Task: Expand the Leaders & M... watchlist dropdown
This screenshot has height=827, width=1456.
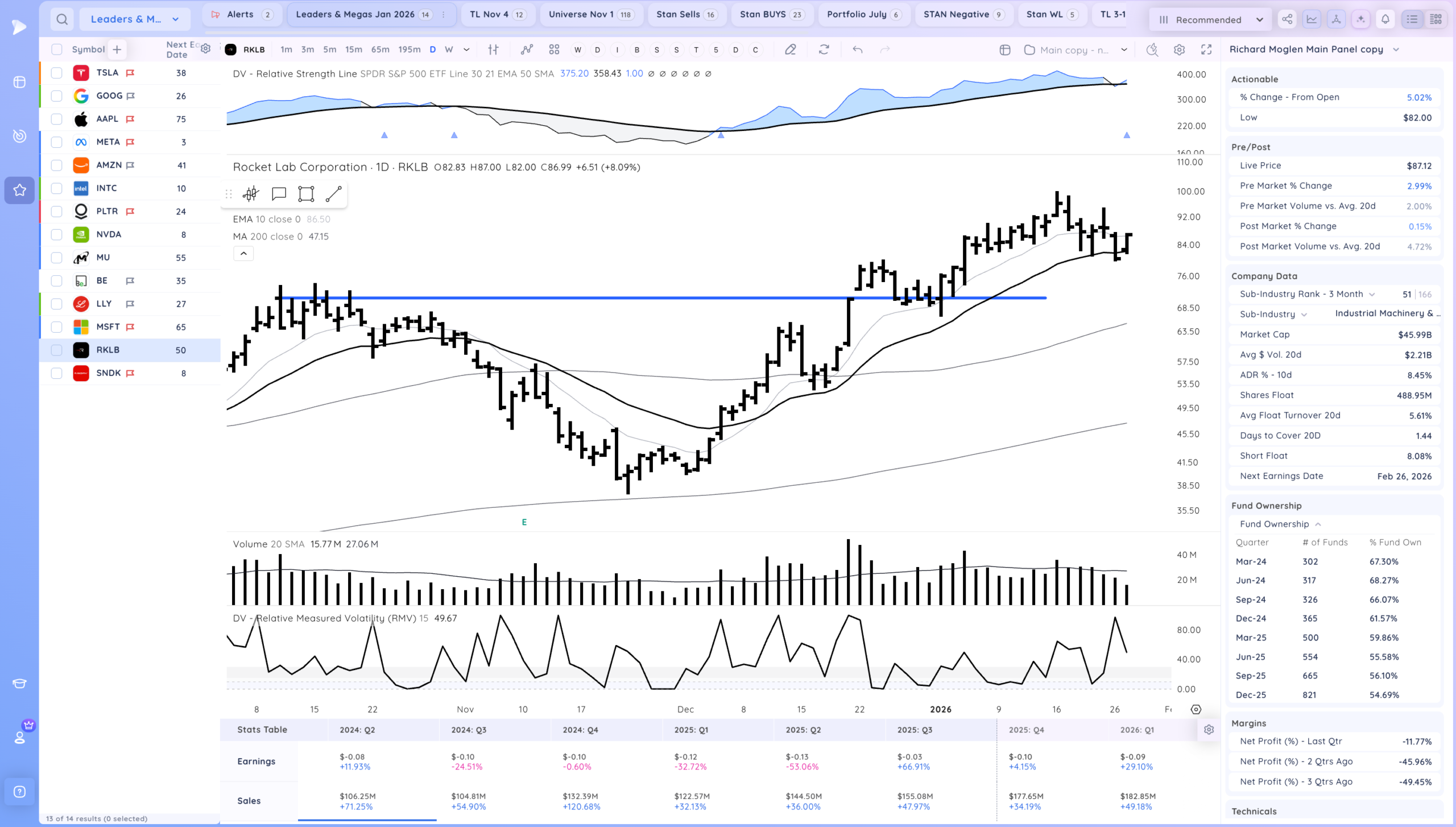Action: tap(135, 19)
